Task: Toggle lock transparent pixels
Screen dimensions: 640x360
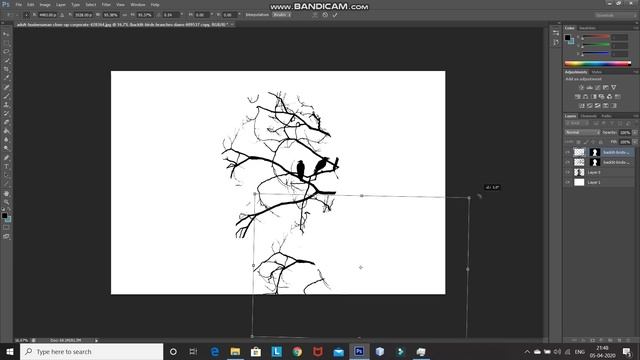Action: point(578,142)
